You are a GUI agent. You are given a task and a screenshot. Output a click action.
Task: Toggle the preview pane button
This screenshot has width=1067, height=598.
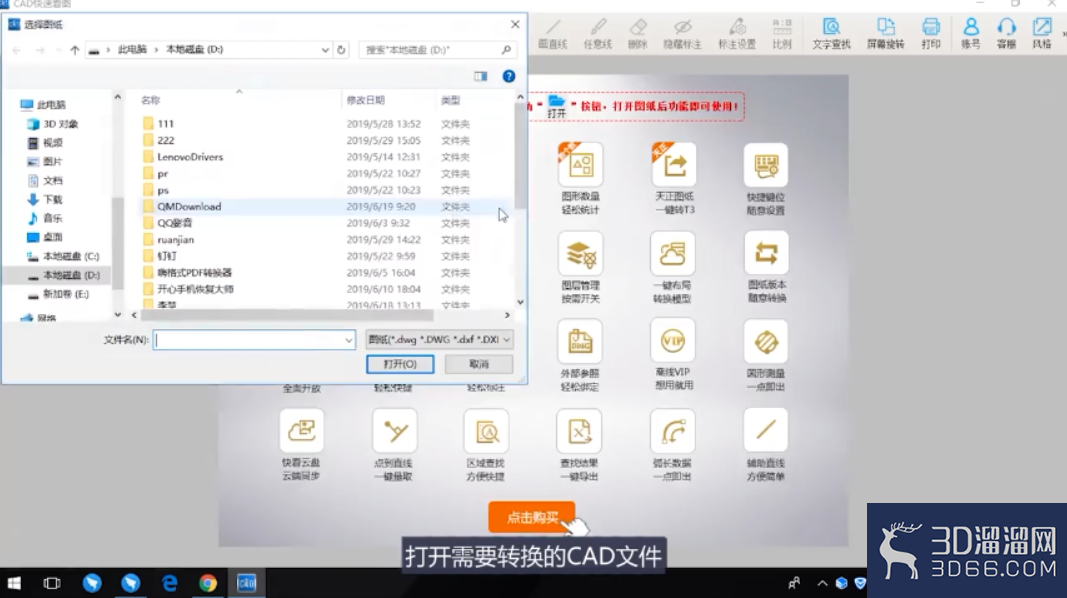point(480,76)
